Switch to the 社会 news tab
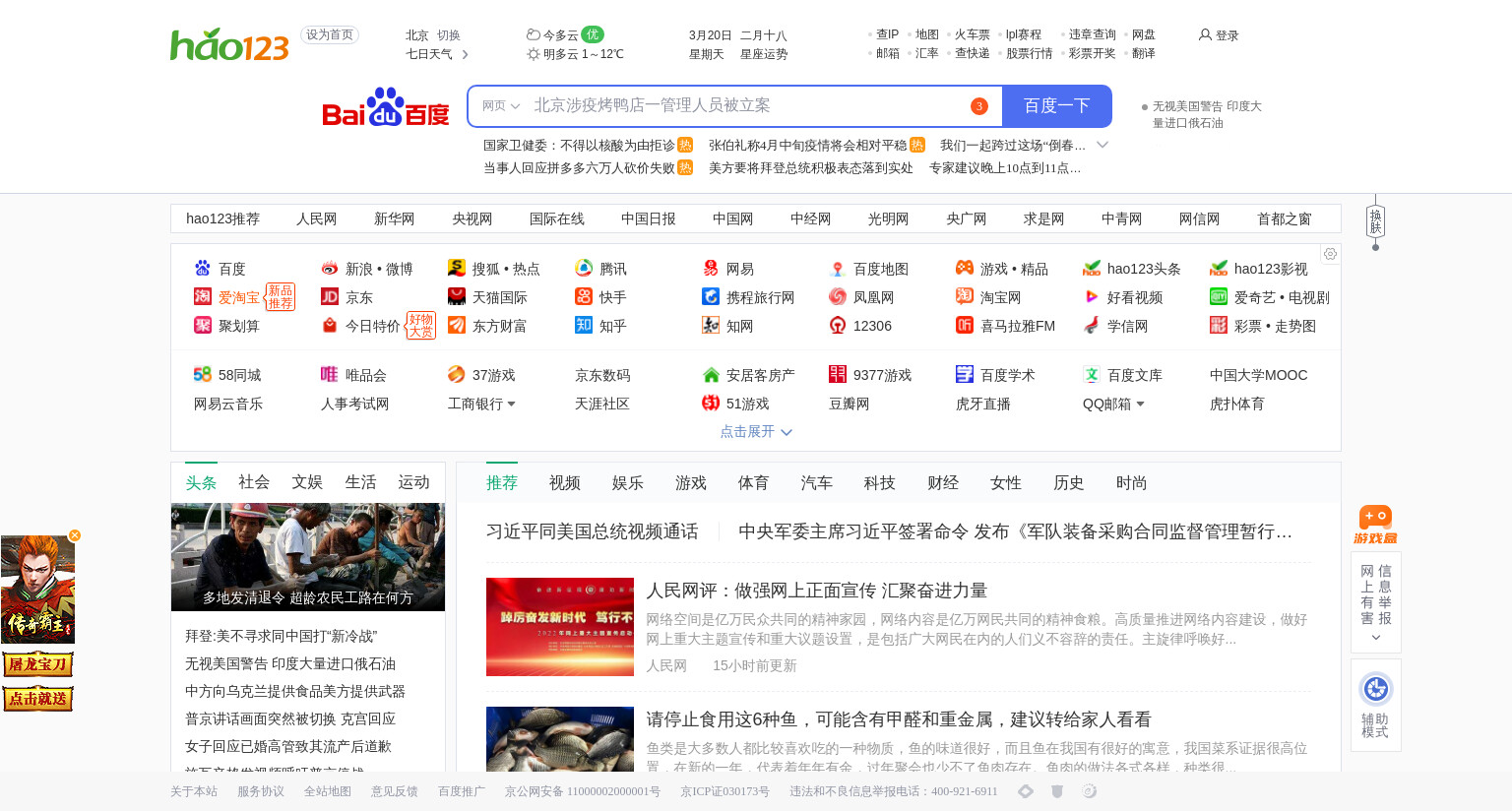 click(x=254, y=481)
